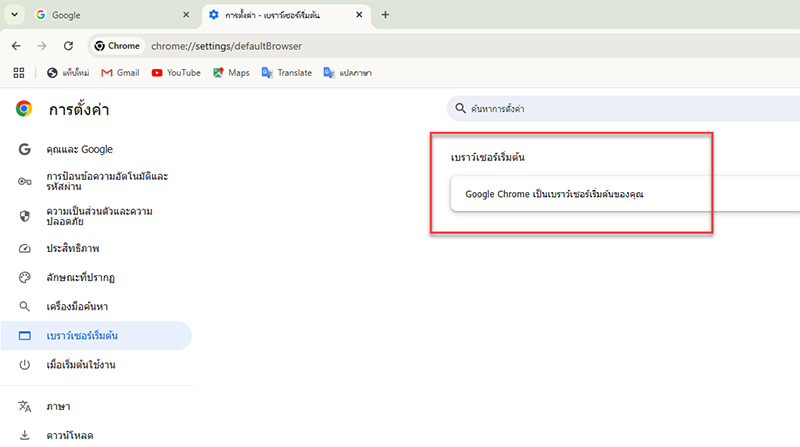Viewport: 800px width, 447px height.
Task: Open the apps grid bookmark icon
Action: tap(19, 73)
